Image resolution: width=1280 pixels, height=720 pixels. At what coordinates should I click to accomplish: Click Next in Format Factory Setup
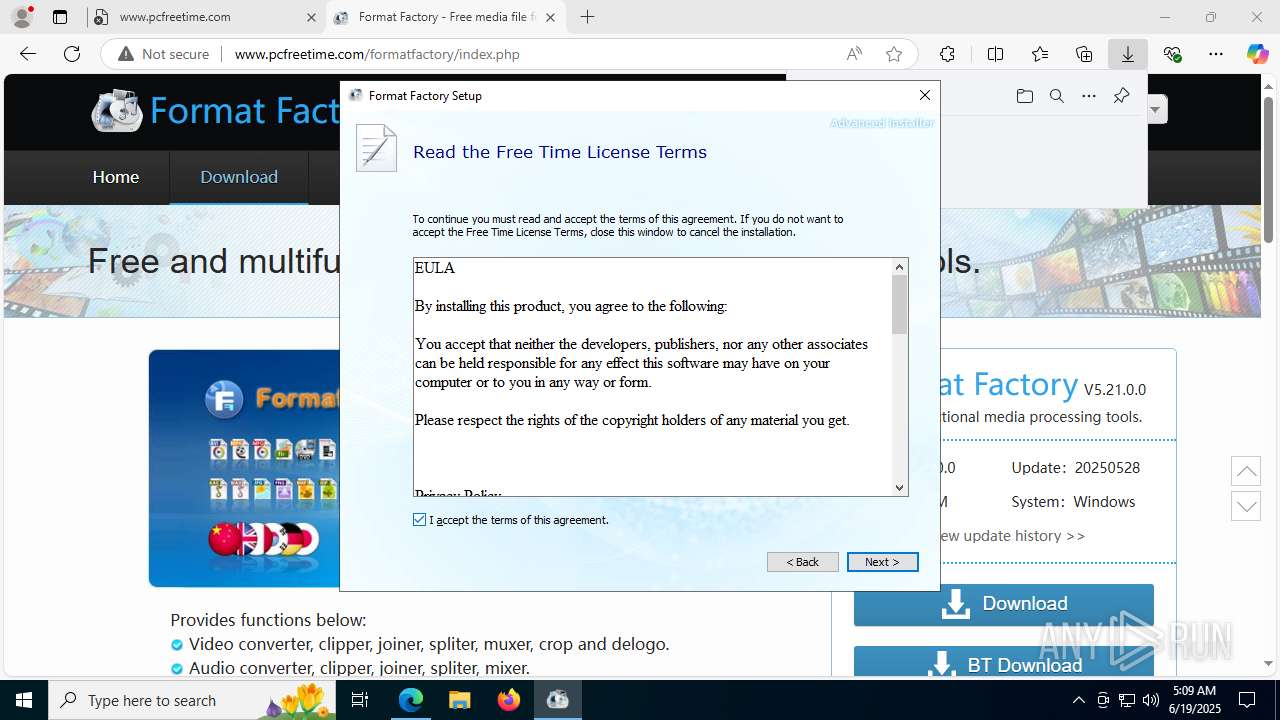pos(882,562)
